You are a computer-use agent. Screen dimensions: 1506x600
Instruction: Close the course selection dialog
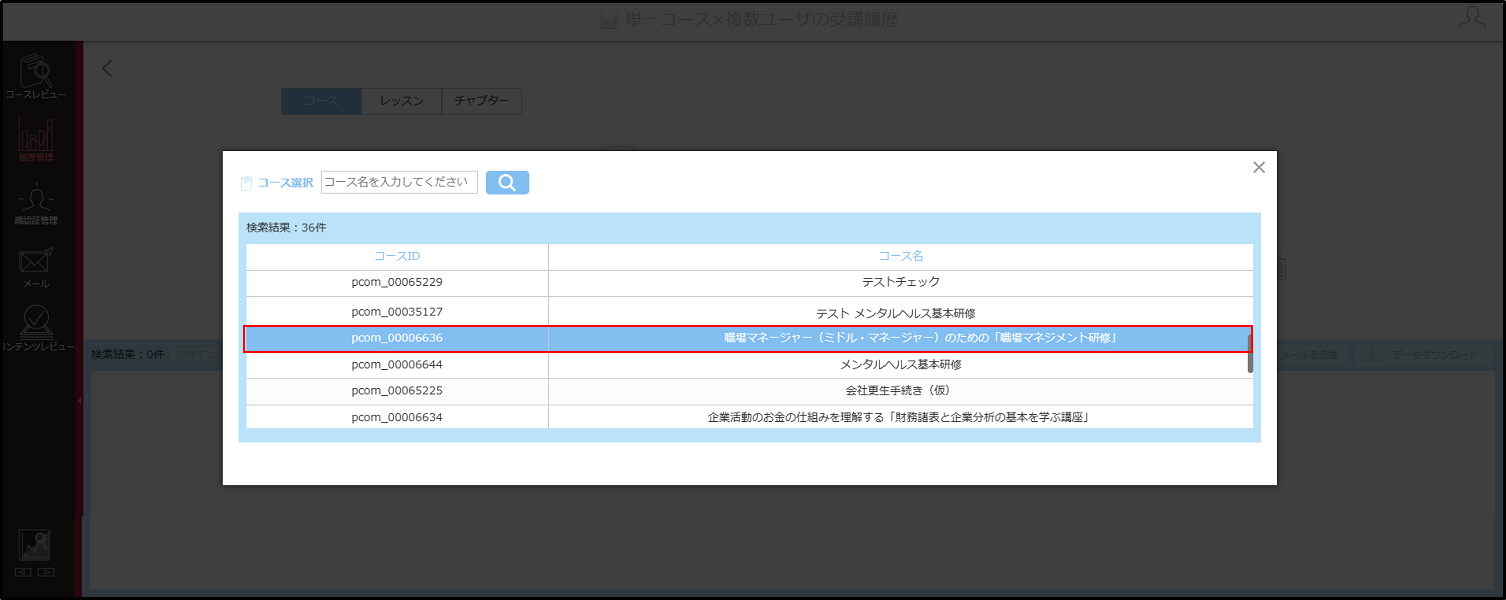(1259, 167)
